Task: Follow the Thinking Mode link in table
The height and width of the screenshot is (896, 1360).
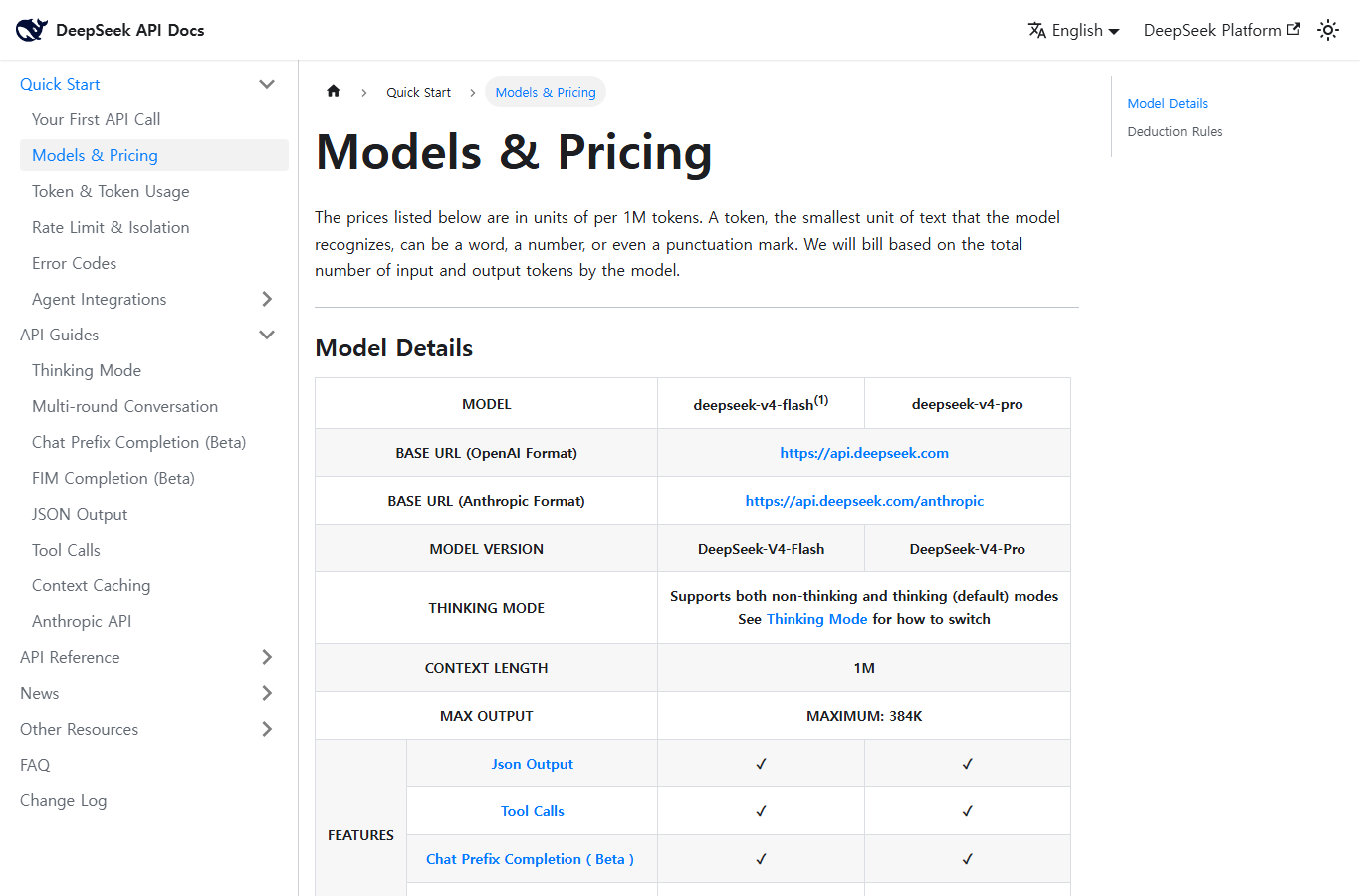Action: pyautogui.click(x=816, y=619)
